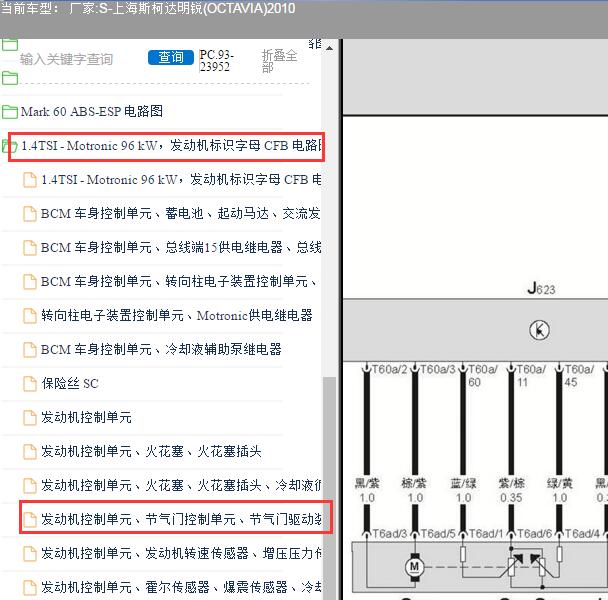The image size is (608, 600).
Task: Click the motor M symbol in the throttle unit
Action: (414, 567)
